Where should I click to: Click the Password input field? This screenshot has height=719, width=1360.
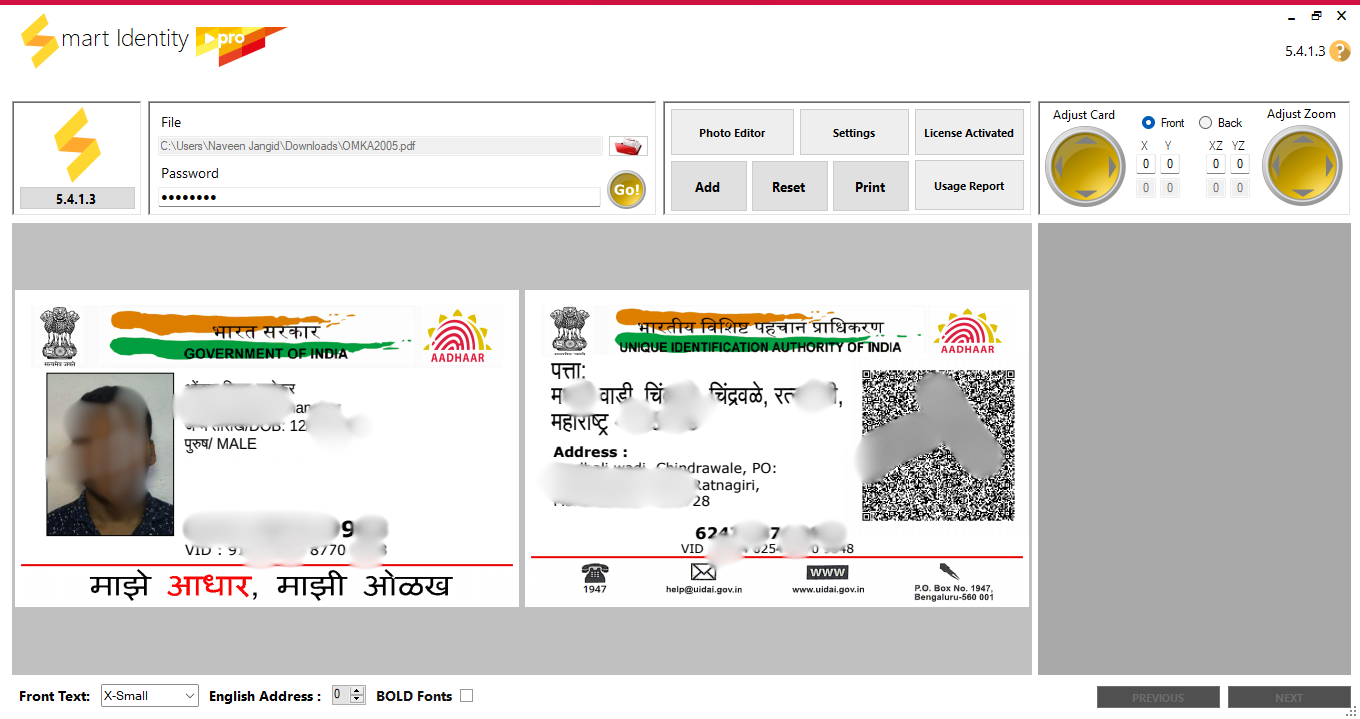click(x=380, y=197)
